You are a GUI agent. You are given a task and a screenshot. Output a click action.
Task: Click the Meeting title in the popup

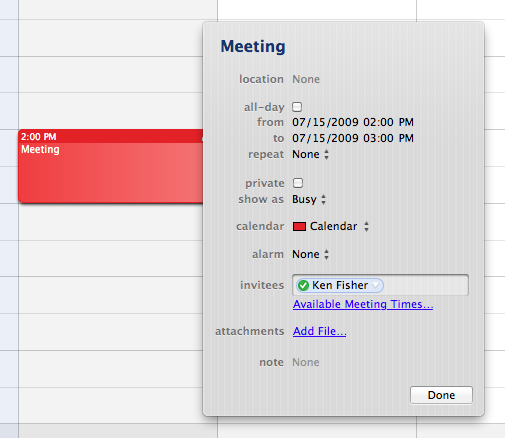[x=253, y=46]
